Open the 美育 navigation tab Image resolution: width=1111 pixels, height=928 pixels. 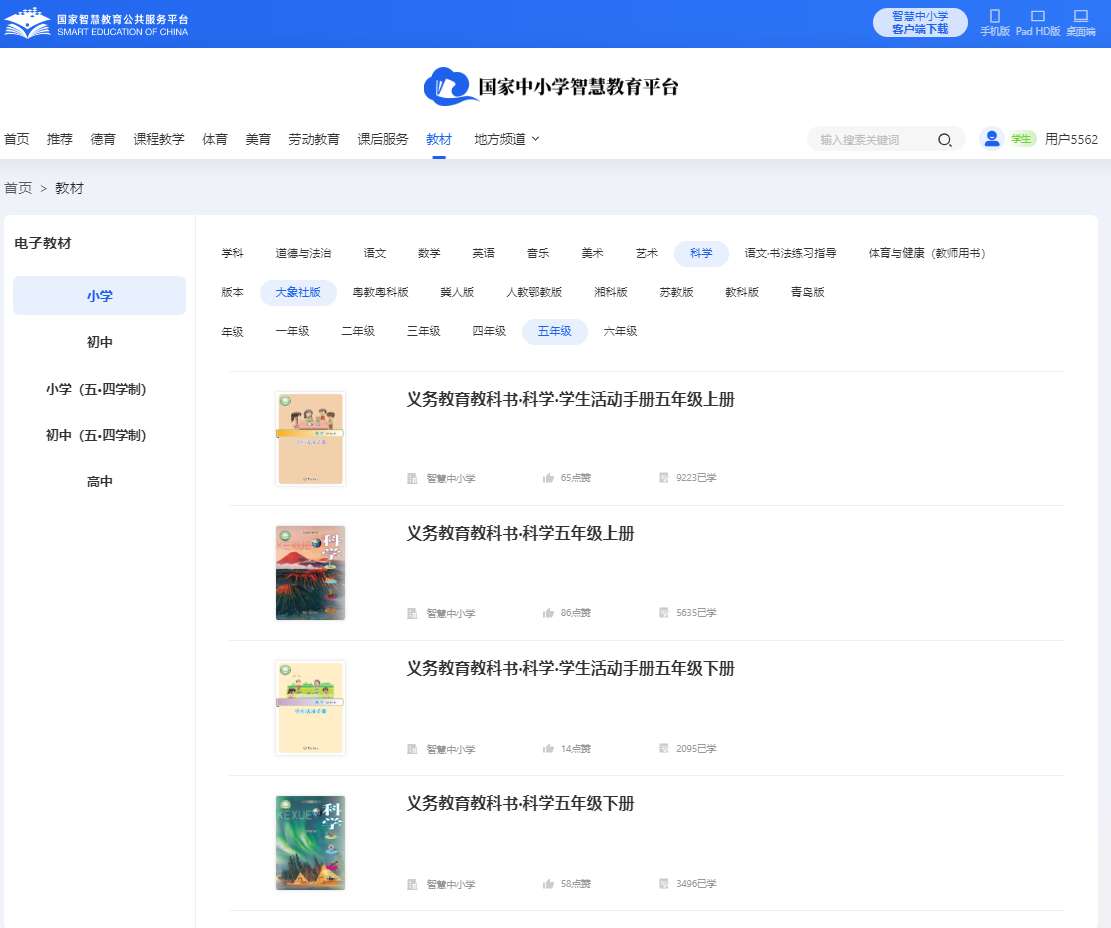click(258, 139)
